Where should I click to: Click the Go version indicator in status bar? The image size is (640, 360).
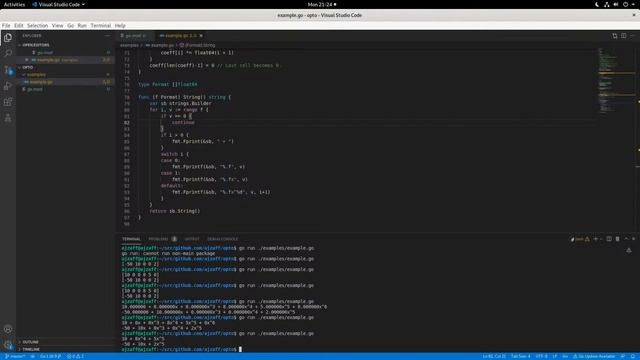[50, 356]
